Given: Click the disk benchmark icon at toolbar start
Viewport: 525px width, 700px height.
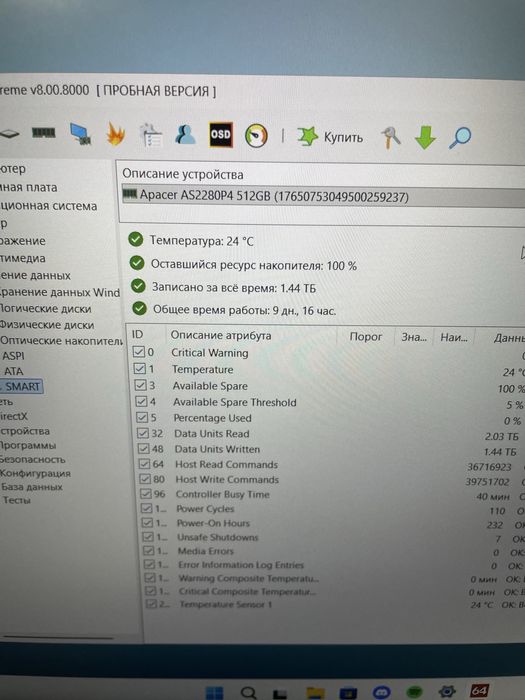Looking at the screenshot, I should (x=9, y=133).
